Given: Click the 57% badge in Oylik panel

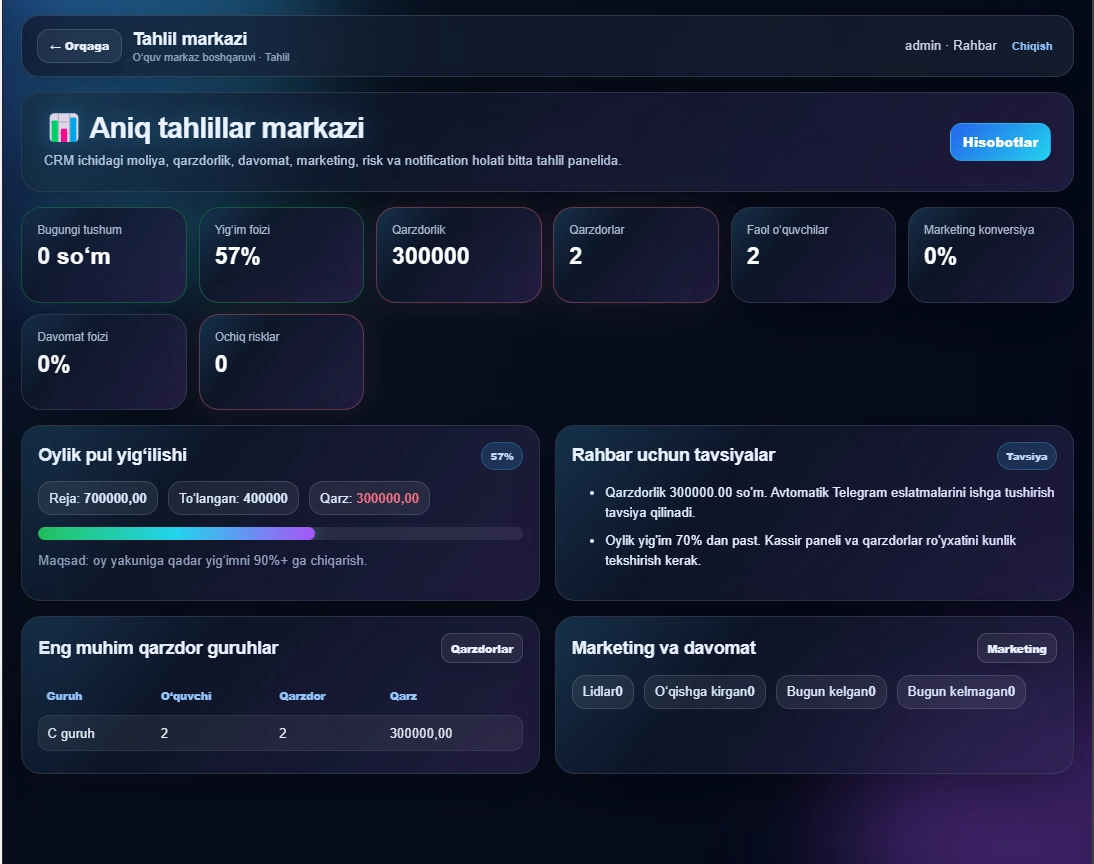Looking at the screenshot, I should point(502,456).
